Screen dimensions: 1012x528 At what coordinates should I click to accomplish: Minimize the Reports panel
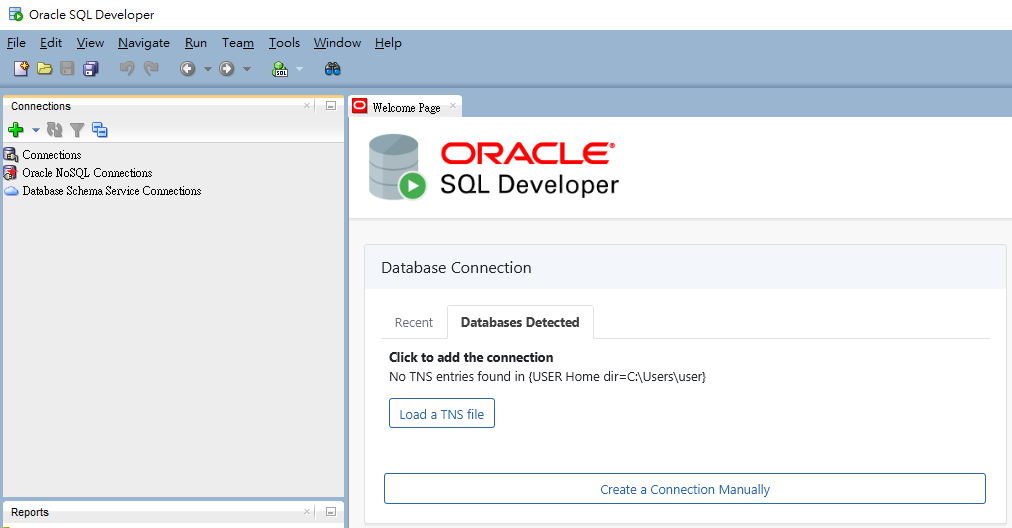pos(330,512)
